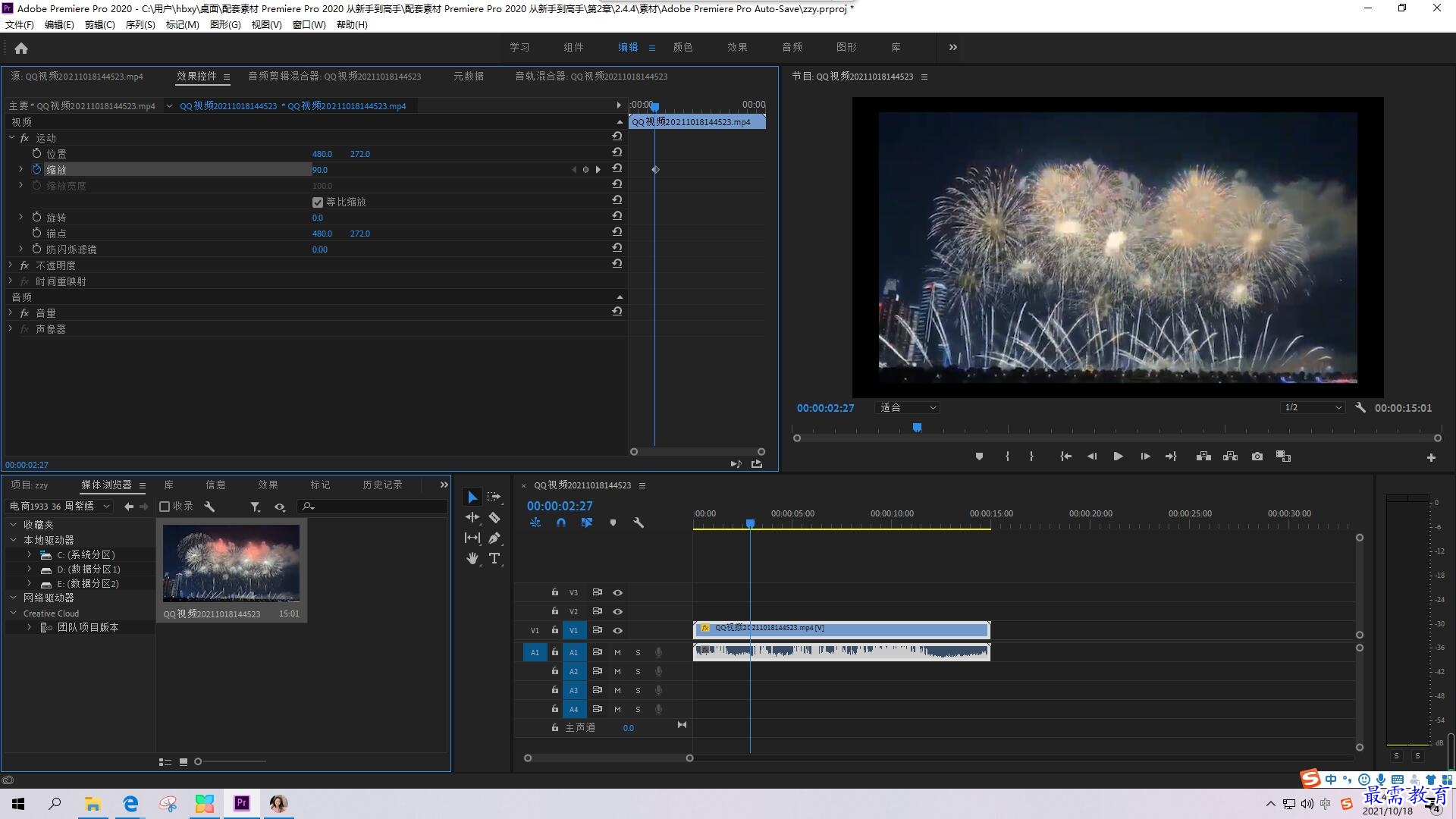This screenshot has width=1456, height=819.
Task: Toggle the Ingest checkbox
Action: click(x=165, y=507)
